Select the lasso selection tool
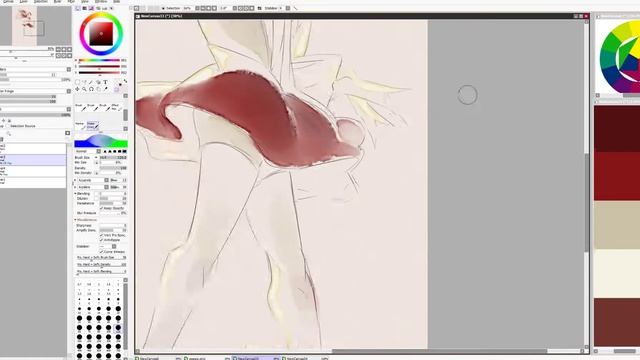640x360 pixels. pyautogui.click(x=84, y=82)
